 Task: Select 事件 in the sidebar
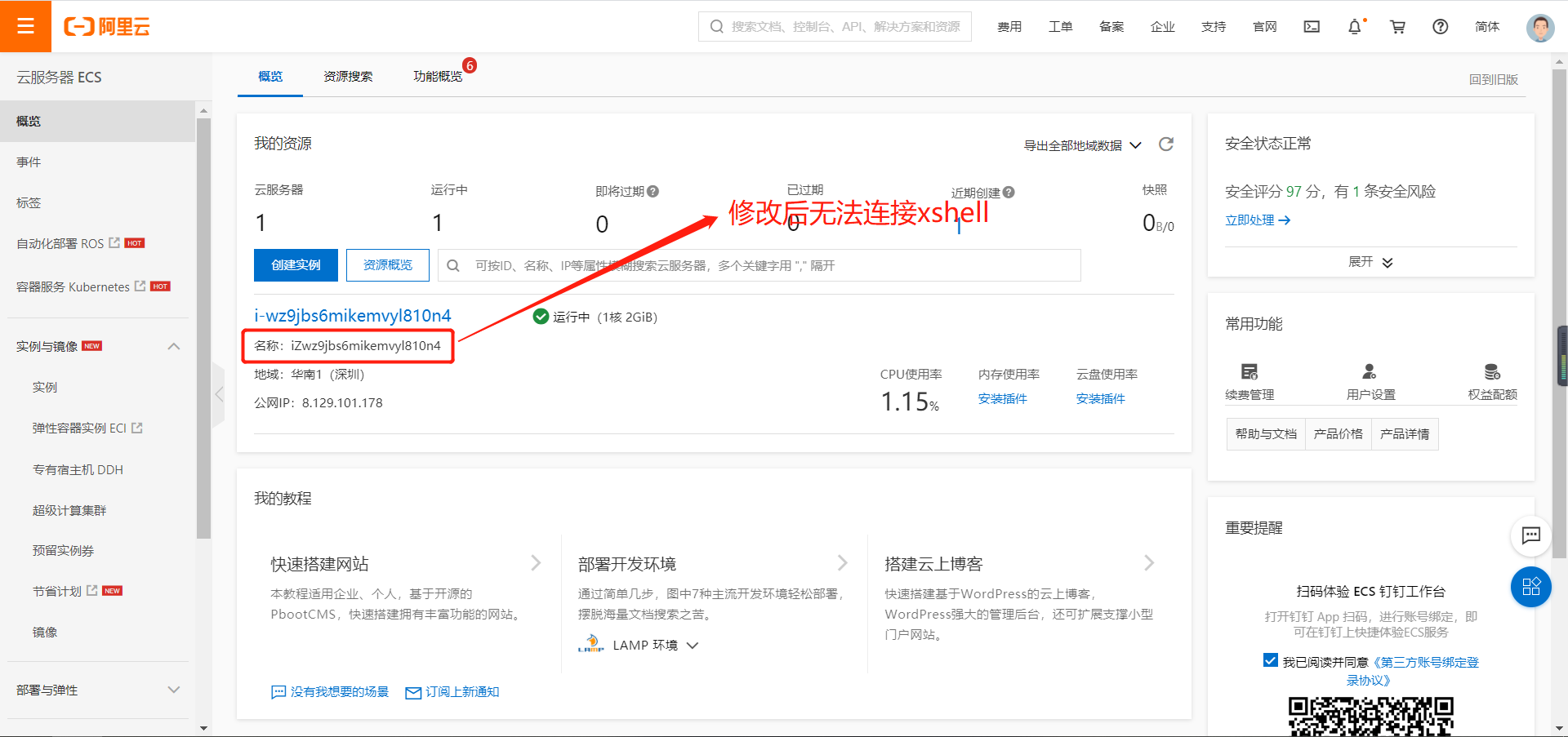click(29, 162)
